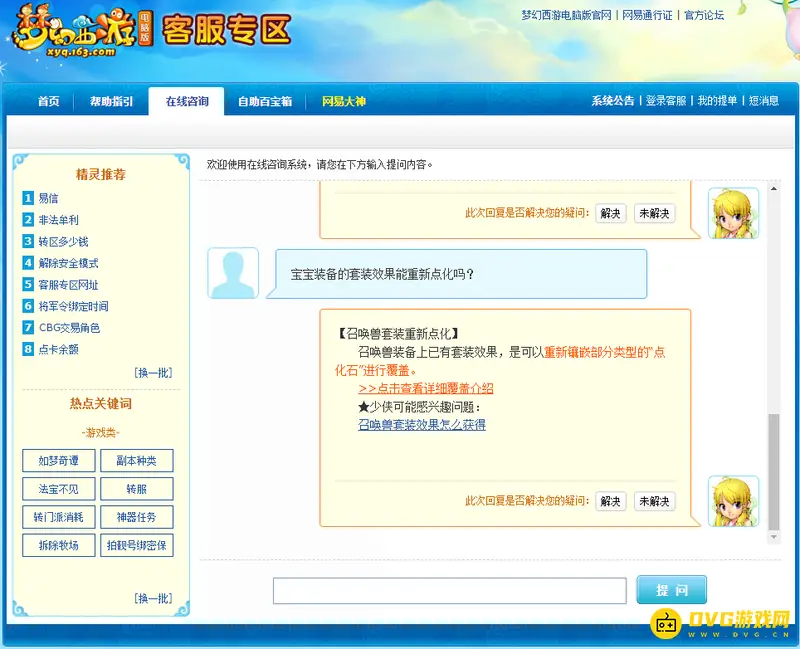
Task: Click keyword button 转门派消耗
Action: 59,517
